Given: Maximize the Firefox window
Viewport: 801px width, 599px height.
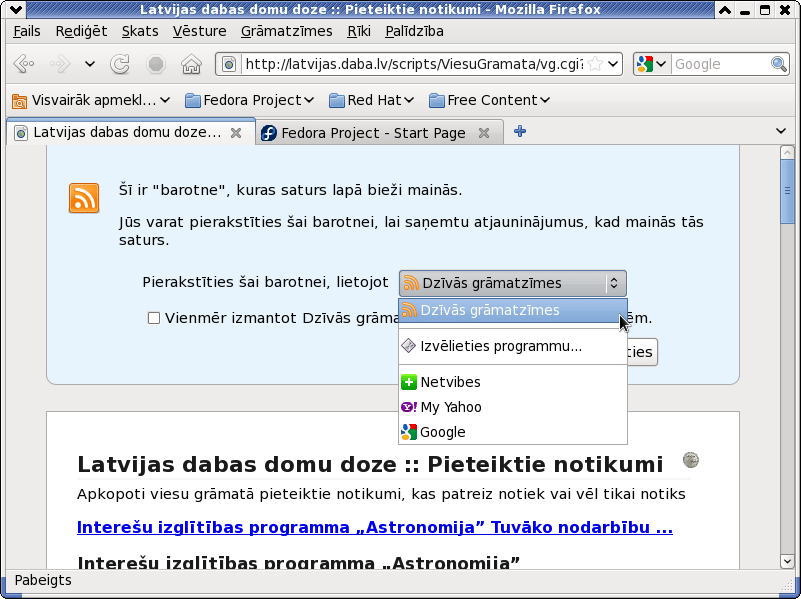Looking at the screenshot, I should pyautogui.click(x=765, y=9).
